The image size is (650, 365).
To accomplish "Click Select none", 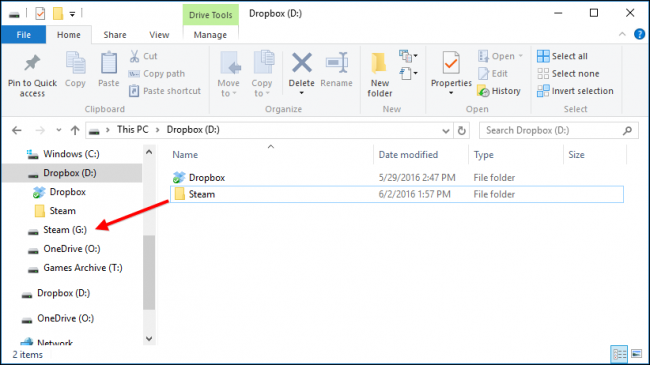I will 568,73.
